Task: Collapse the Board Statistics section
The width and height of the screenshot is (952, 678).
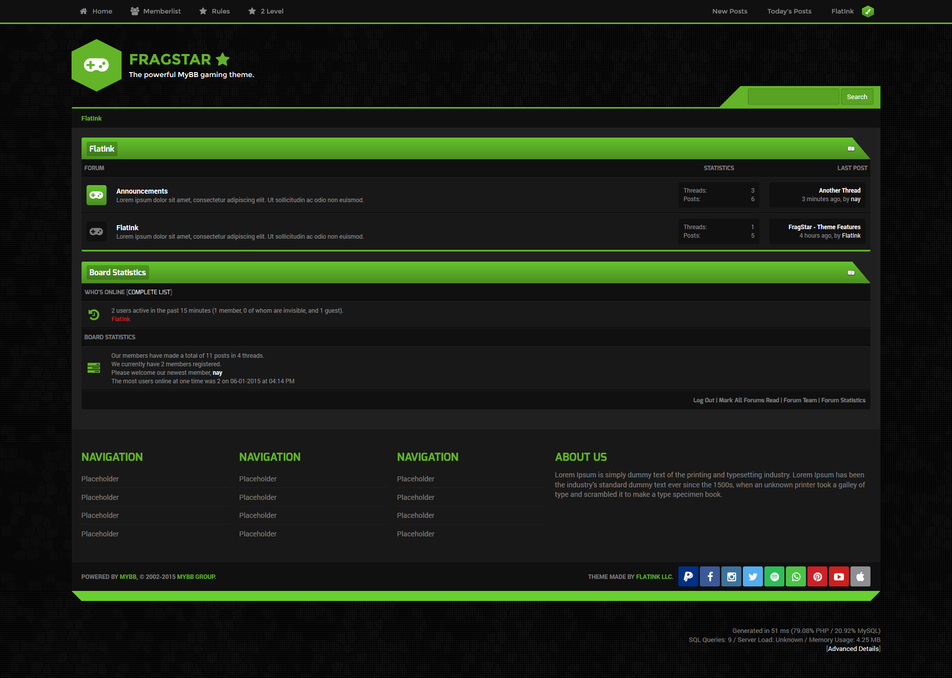Action: [x=851, y=273]
